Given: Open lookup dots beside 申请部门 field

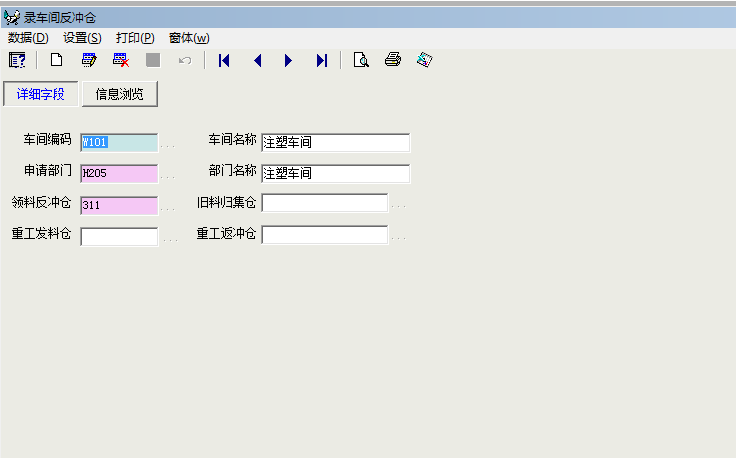Looking at the screenshot, I should pos(168,175).
